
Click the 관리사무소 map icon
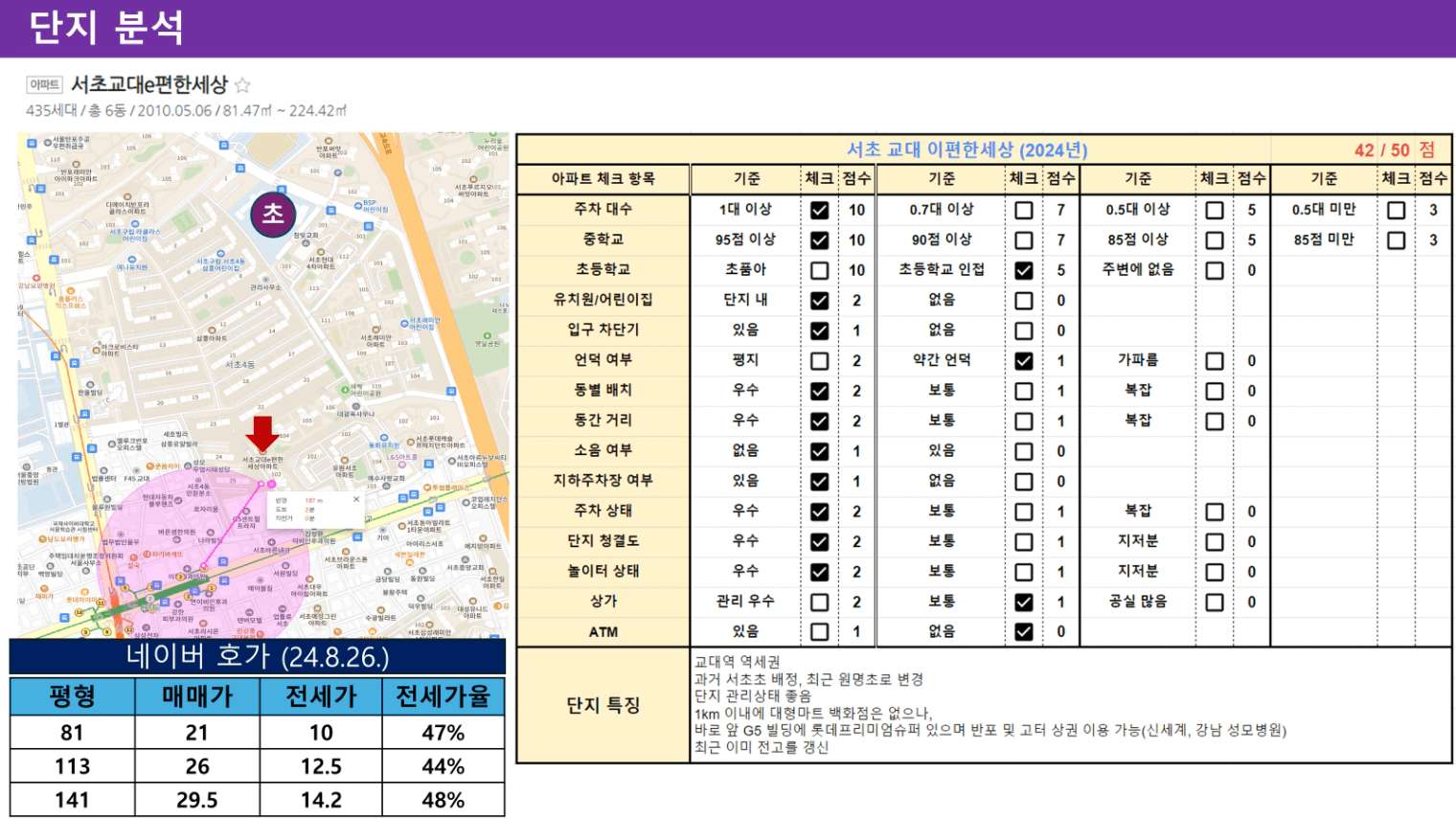[x=265, y=279]
